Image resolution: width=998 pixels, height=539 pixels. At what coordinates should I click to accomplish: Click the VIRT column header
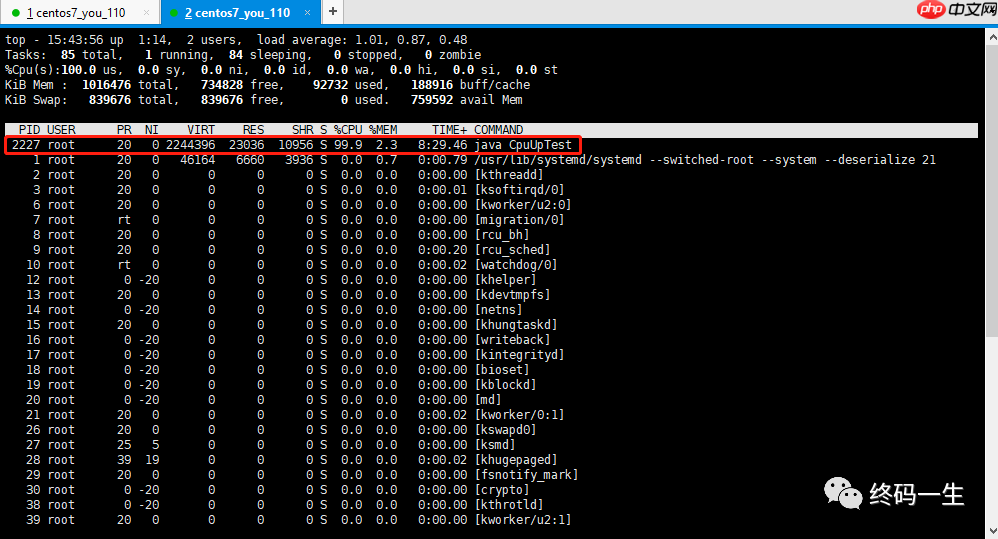click(201, 130)
